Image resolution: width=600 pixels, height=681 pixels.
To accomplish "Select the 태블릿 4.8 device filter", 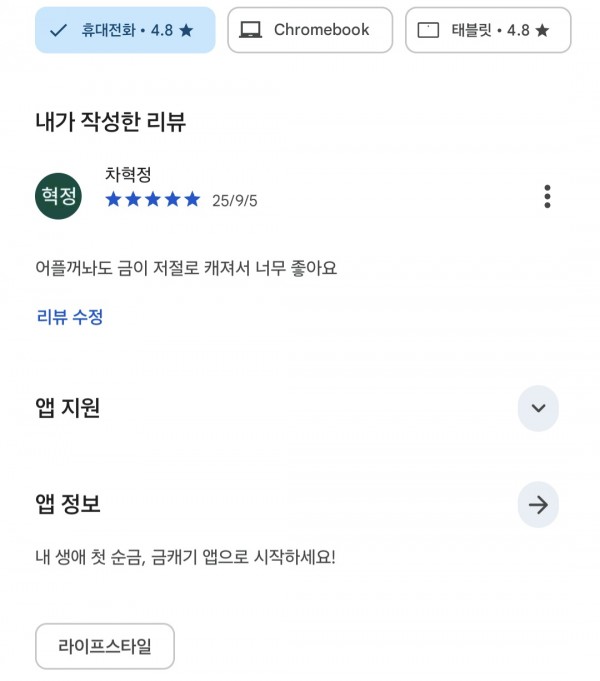I will pos(488,30).
